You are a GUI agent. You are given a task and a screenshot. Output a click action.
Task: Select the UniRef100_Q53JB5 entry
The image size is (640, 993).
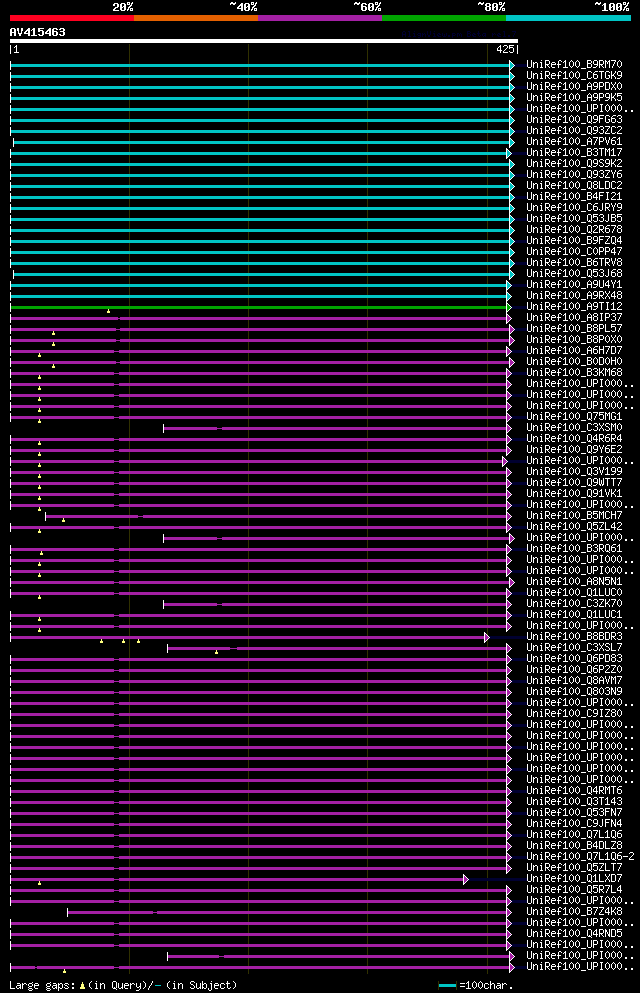pyautogui.click(x=574, y=218)
